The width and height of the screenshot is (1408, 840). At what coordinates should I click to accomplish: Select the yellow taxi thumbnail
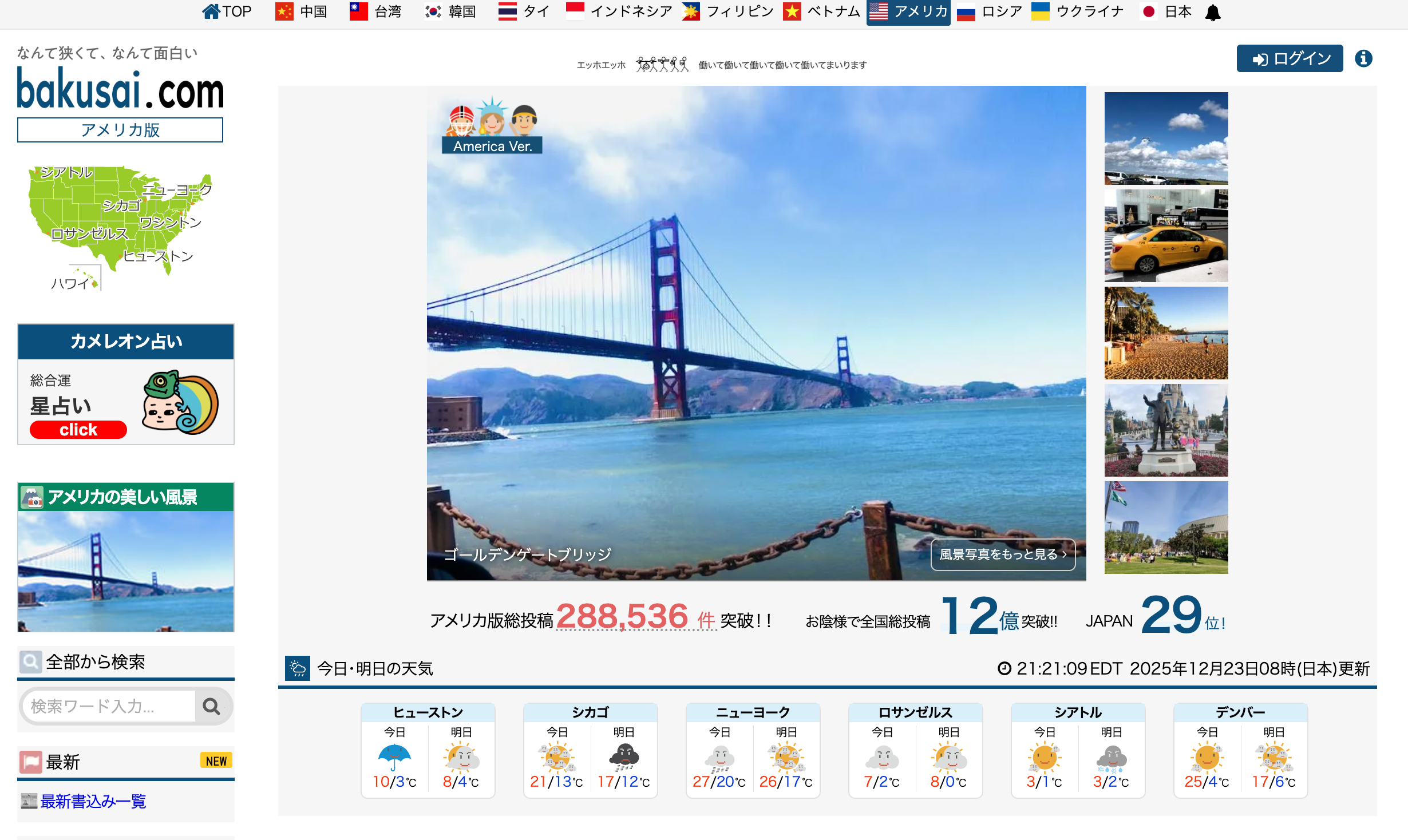tap(1166, 236)
